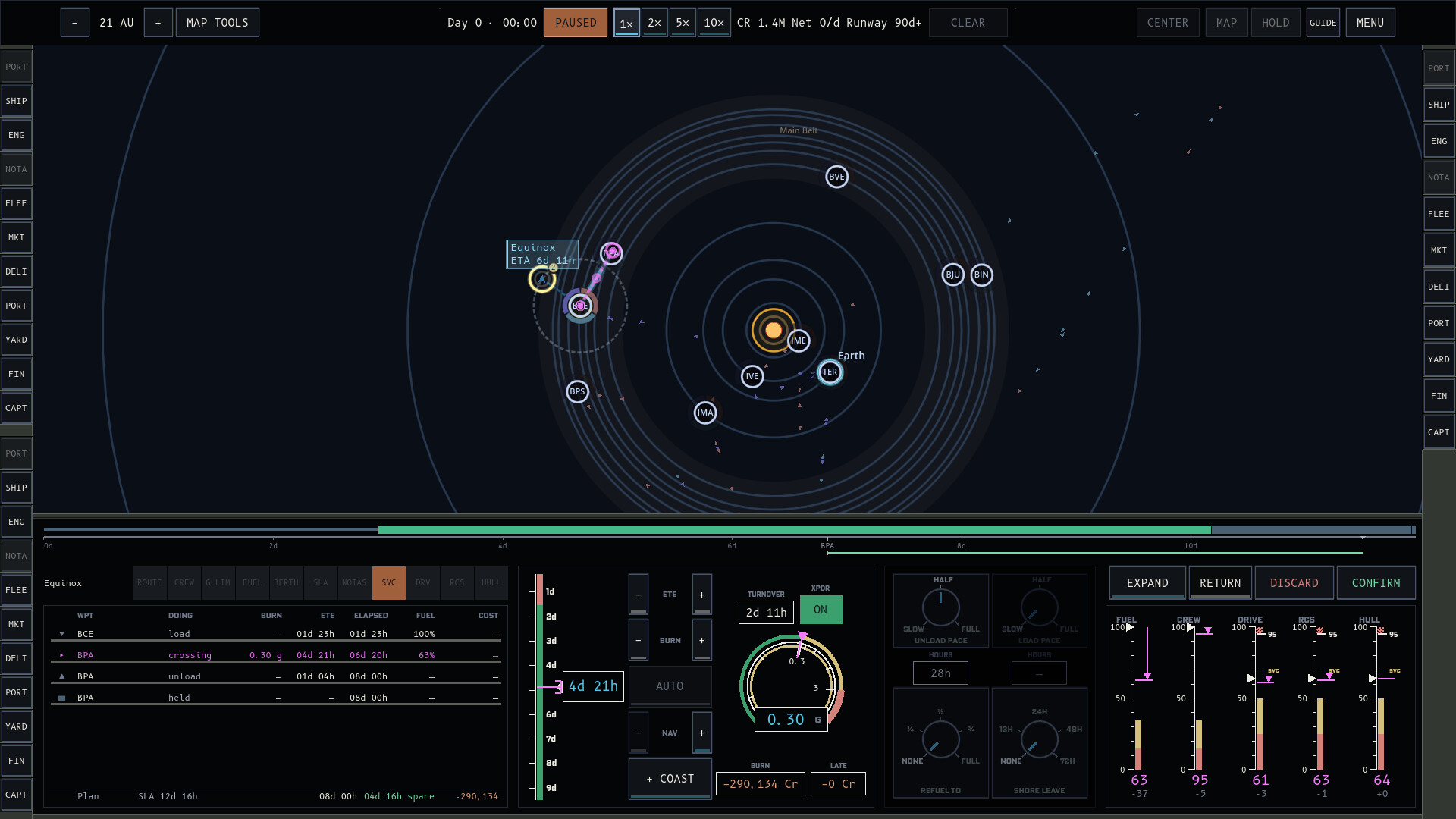Viewport: 1456px width, 819px height.
Task: Add a coast phase with + COAST
Action: click(670, 779)
